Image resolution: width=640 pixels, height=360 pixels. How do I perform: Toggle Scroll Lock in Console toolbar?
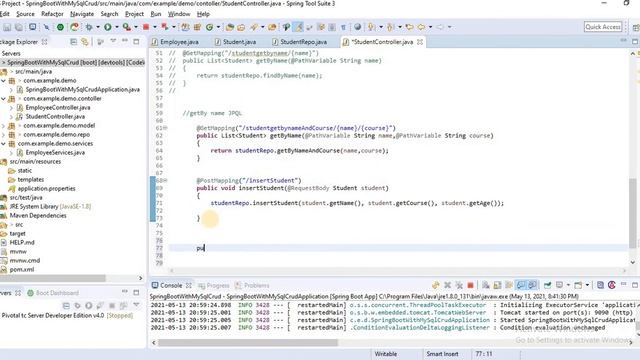point(497,285)
